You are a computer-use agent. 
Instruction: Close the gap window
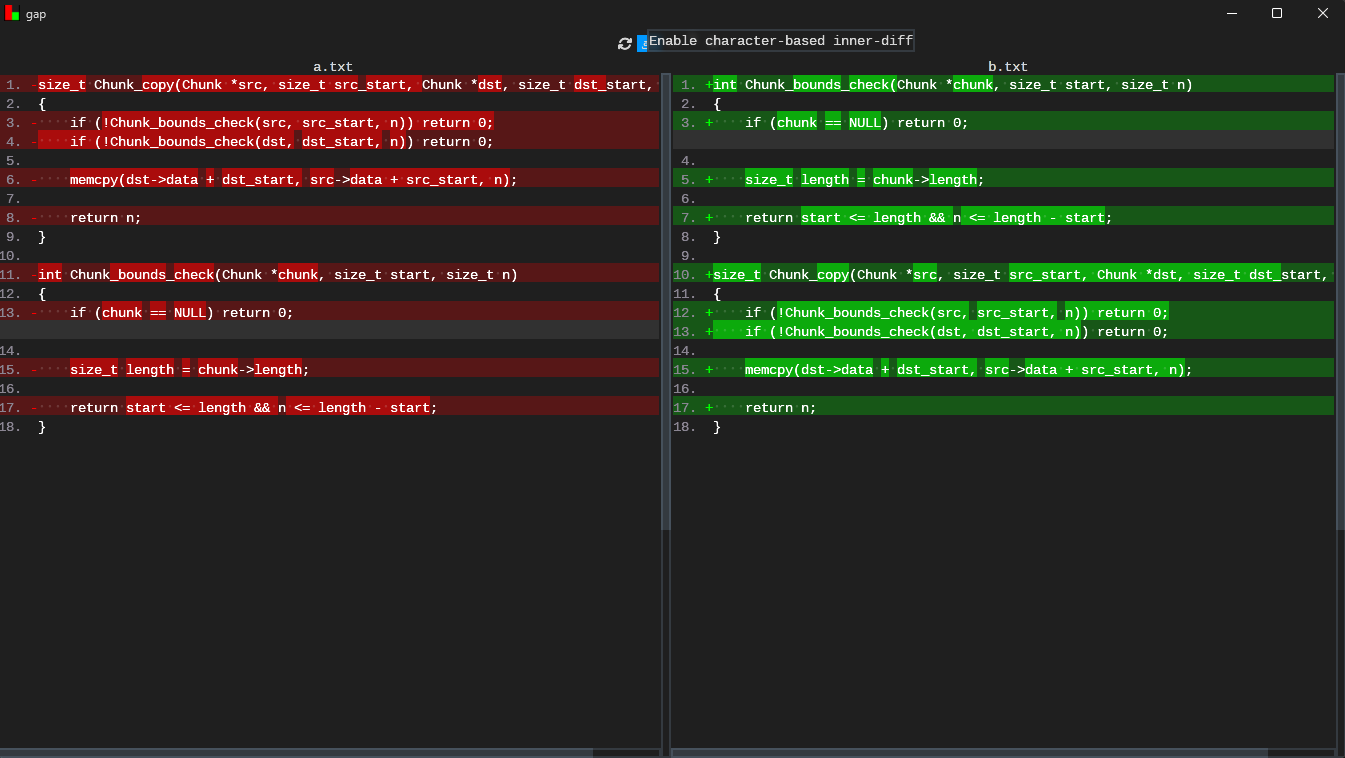1322,13
